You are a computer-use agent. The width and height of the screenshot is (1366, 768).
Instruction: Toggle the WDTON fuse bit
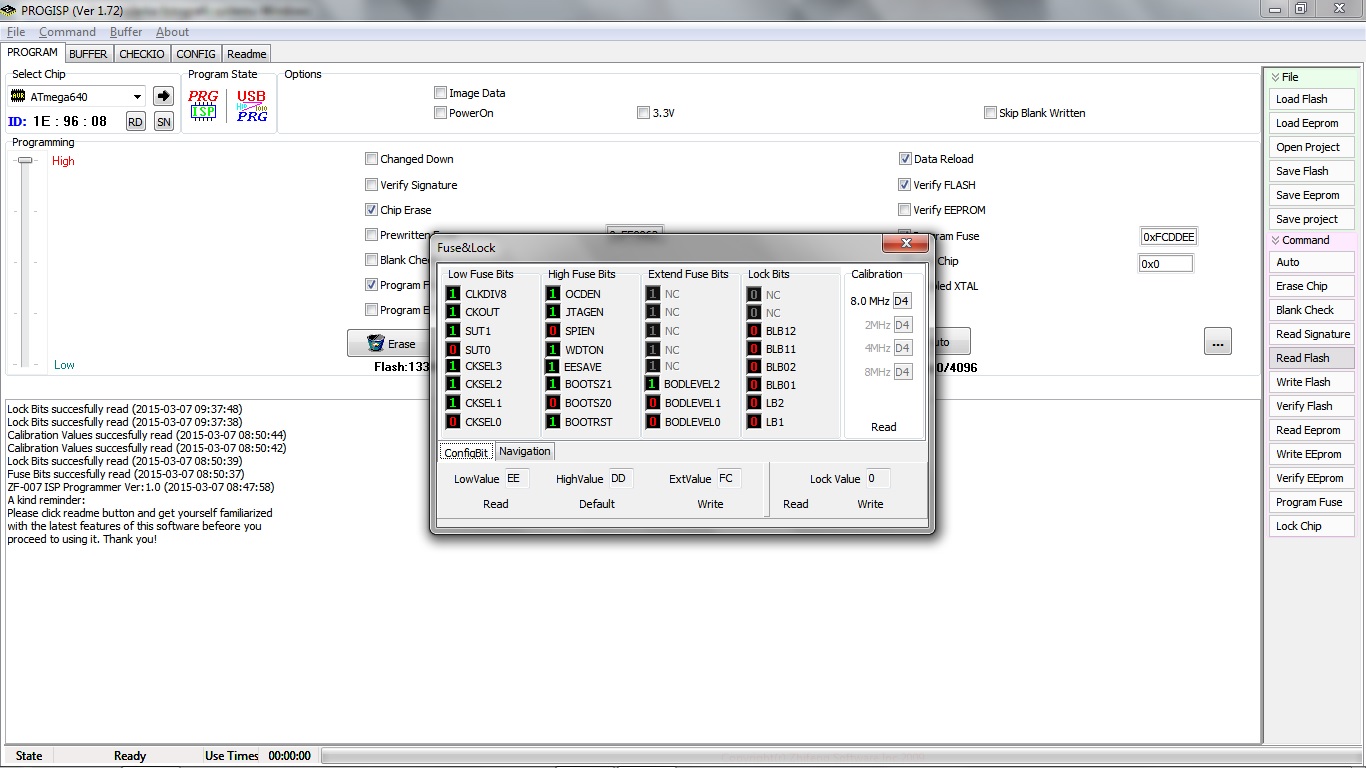tap(553, 350)
